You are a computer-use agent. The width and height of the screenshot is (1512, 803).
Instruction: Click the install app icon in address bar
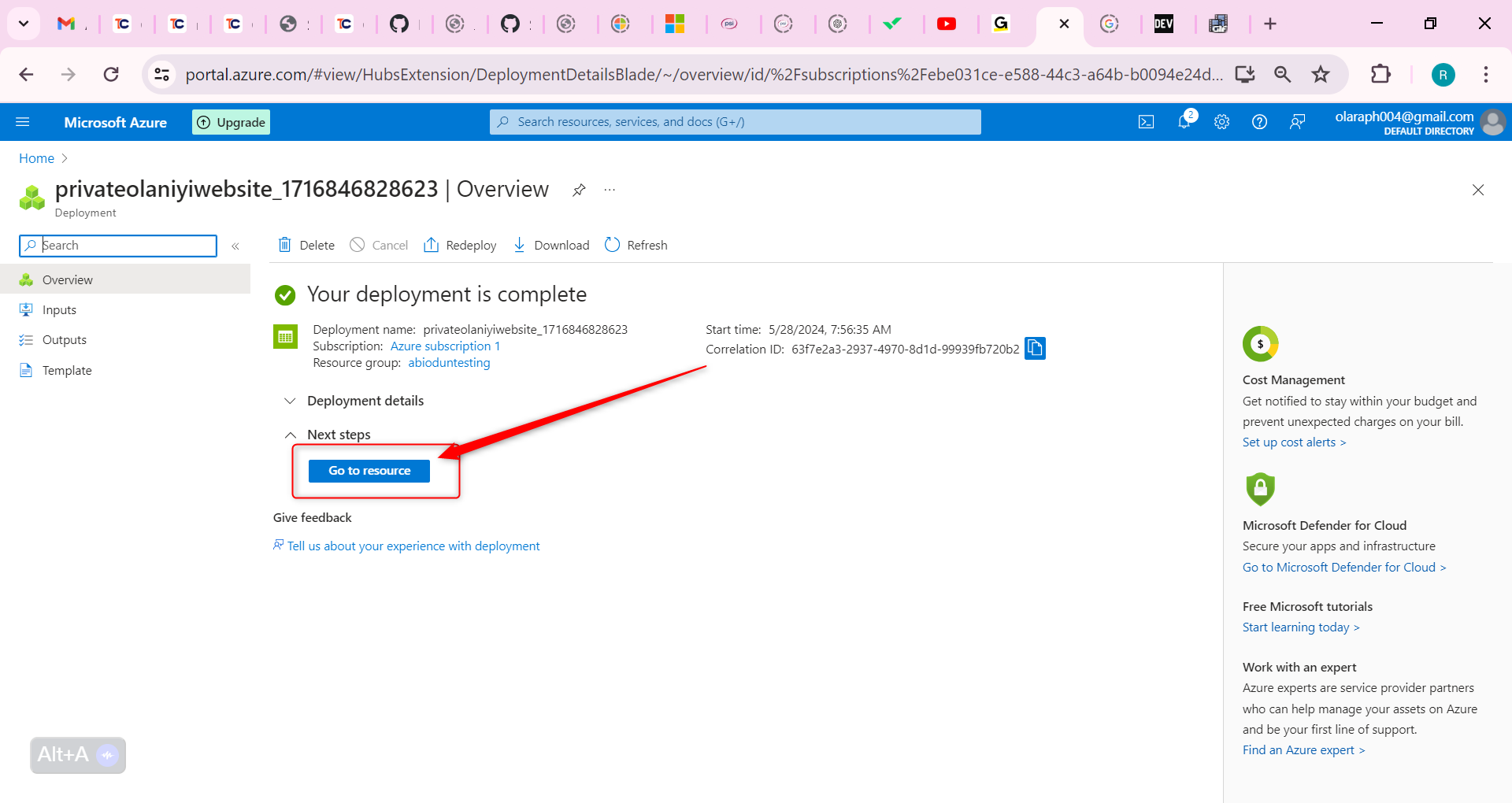click(1245, 75)
